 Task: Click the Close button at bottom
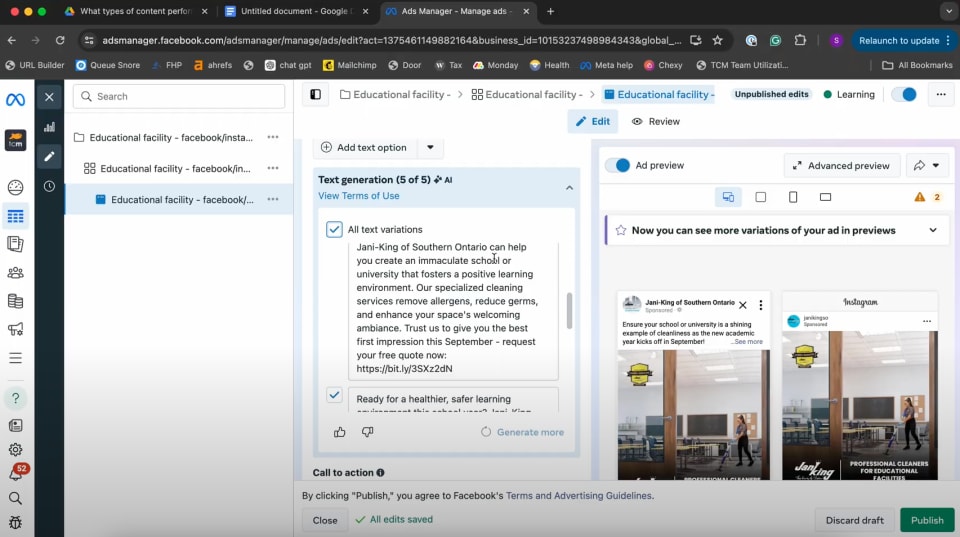click(x=324, y=520)
